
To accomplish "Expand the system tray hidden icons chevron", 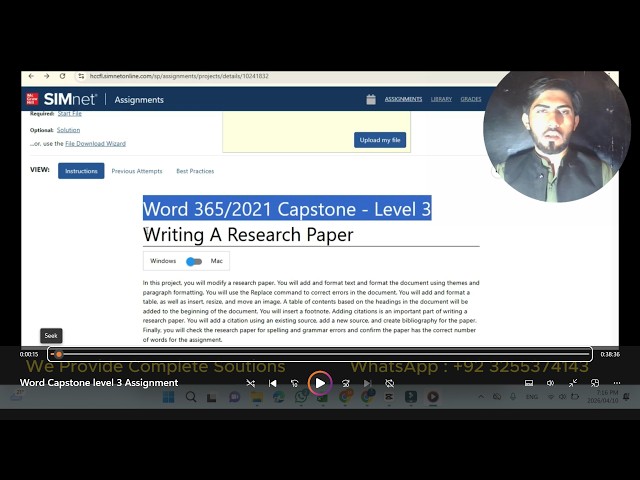I will (481, 397).
